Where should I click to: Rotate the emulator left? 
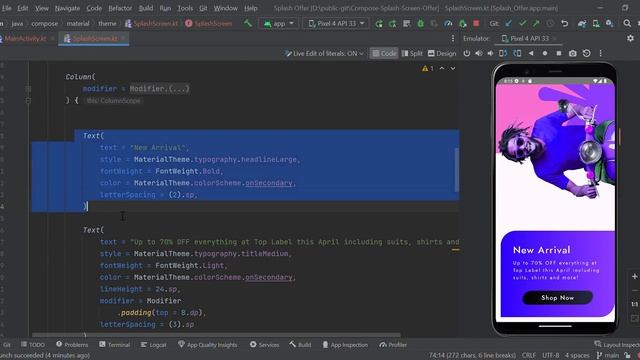(x=503, y=53)
